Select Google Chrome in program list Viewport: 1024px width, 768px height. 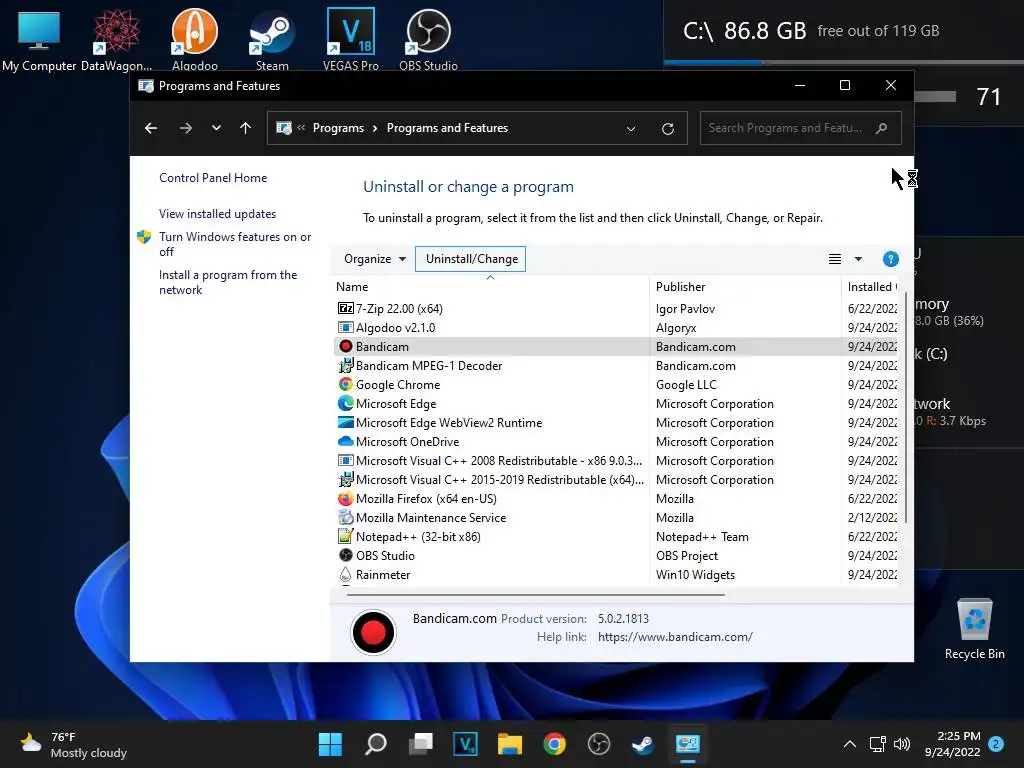click(x=616, y=384)
